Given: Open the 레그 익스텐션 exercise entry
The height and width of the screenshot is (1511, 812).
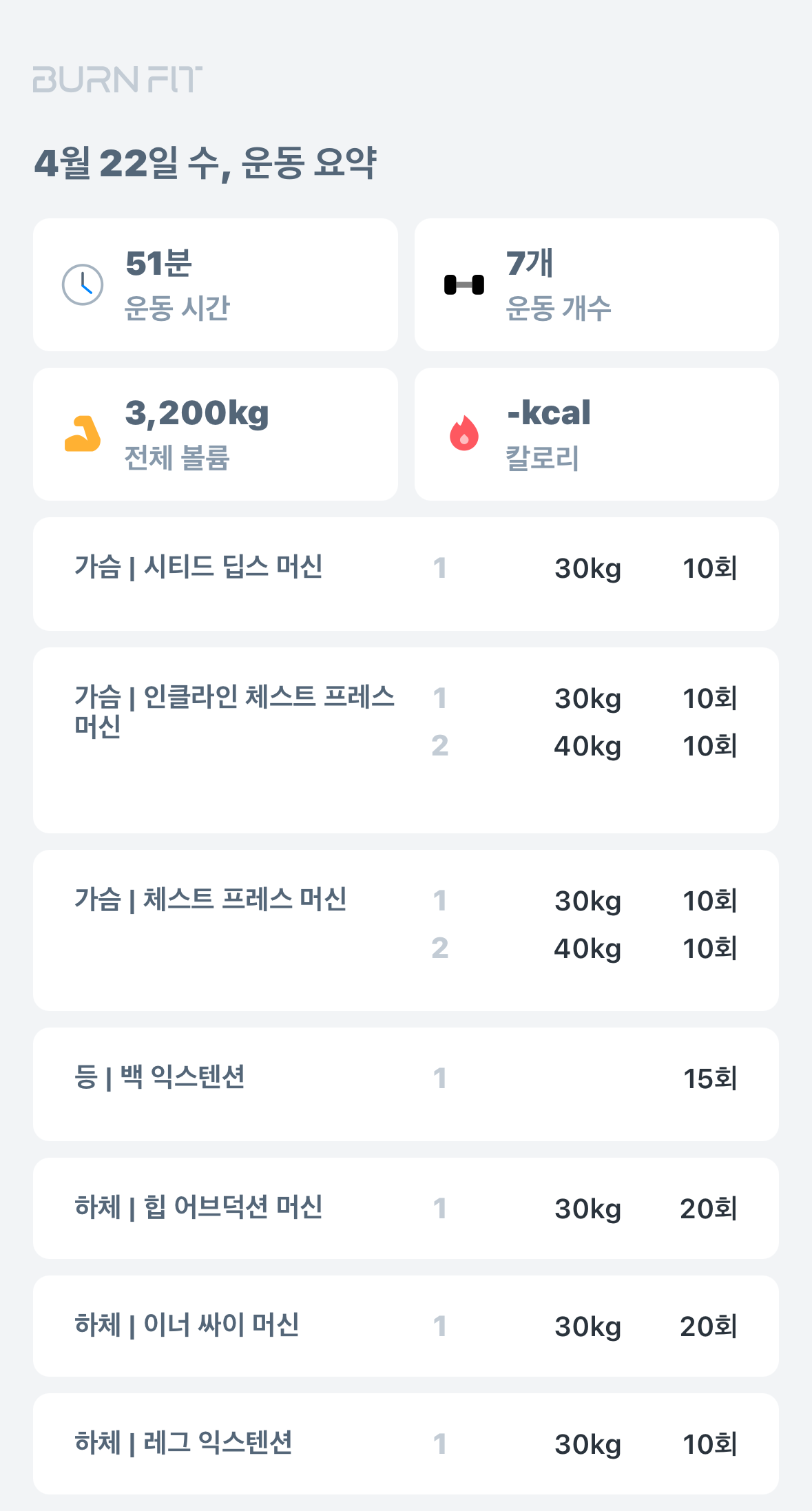Looking at the screenshot, I should pyautogui.click(x=406, y=1444).
